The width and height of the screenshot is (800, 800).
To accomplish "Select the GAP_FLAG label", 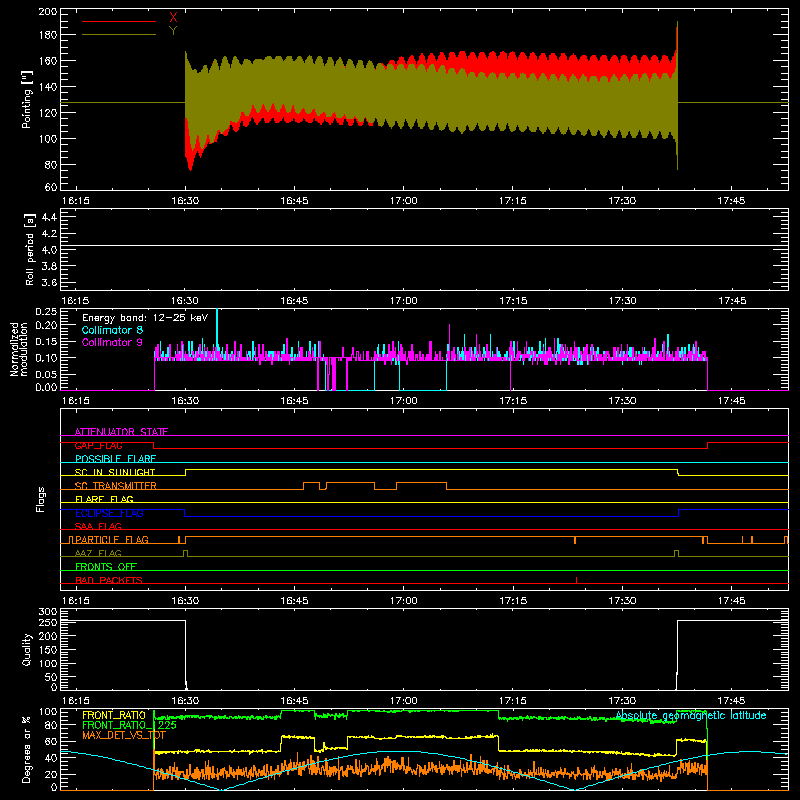I will (x=98, y=445).
